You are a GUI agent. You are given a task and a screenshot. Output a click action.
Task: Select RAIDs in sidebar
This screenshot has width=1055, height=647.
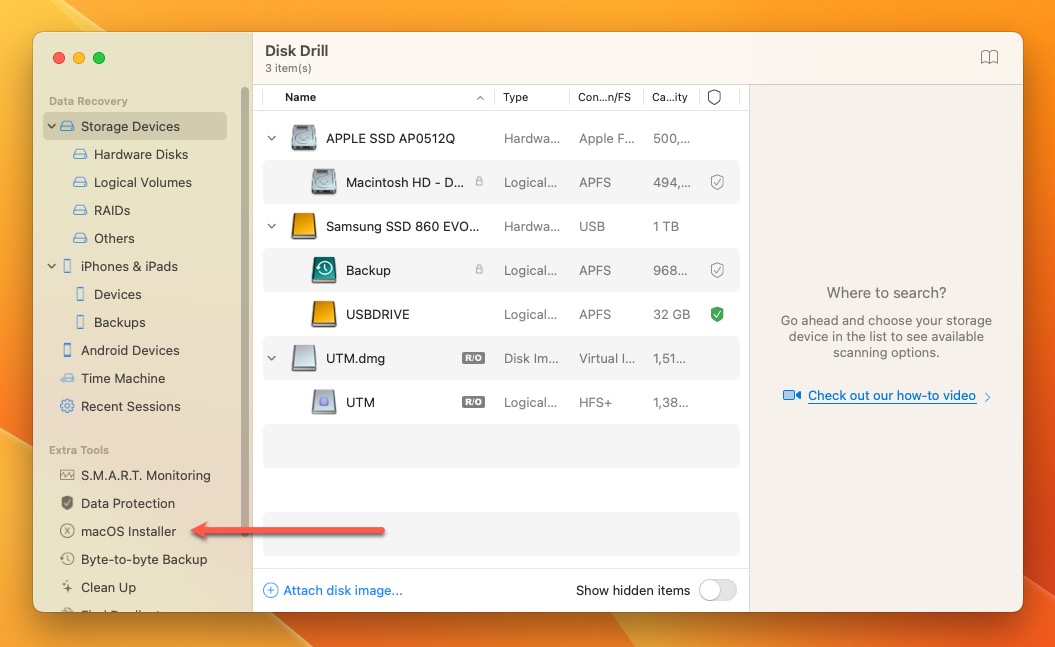(112, 211)
